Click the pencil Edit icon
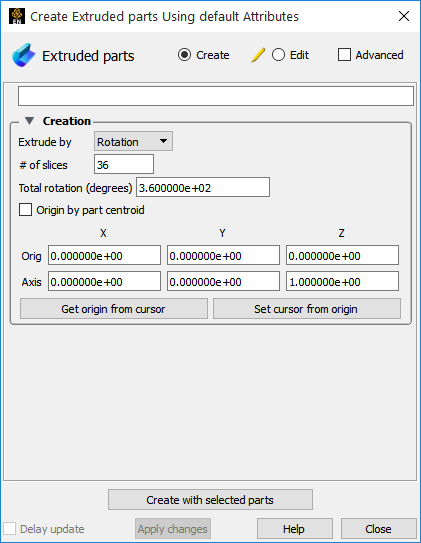This screenshot has width=421, height=543. pyautogui.click(x=258, y=55)
